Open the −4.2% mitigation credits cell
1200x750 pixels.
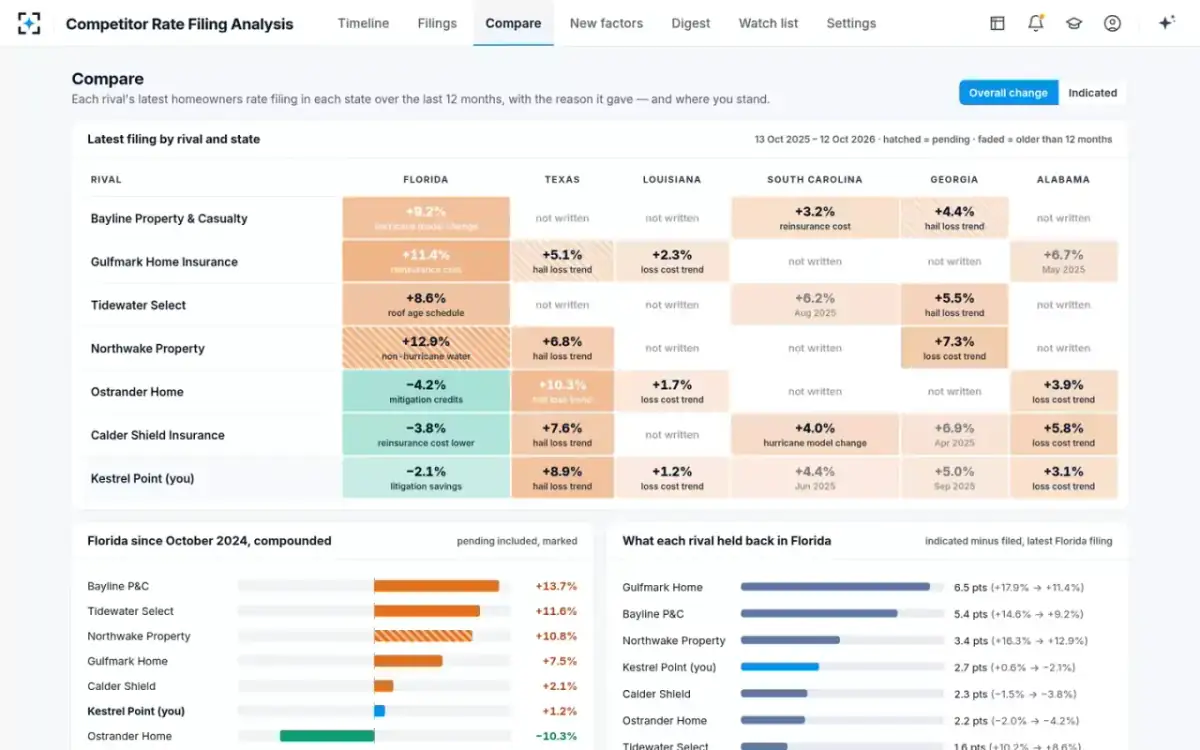[426, 392]
